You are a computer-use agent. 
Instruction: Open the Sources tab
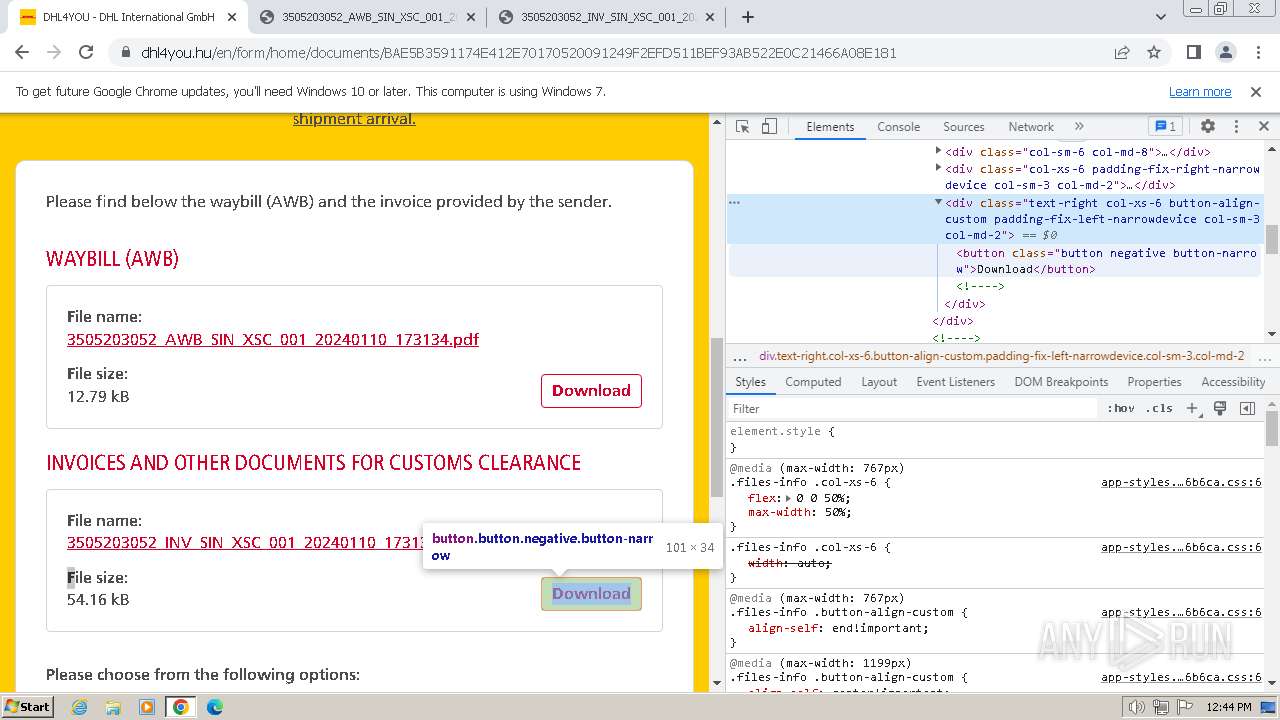[x=963, y=127]
